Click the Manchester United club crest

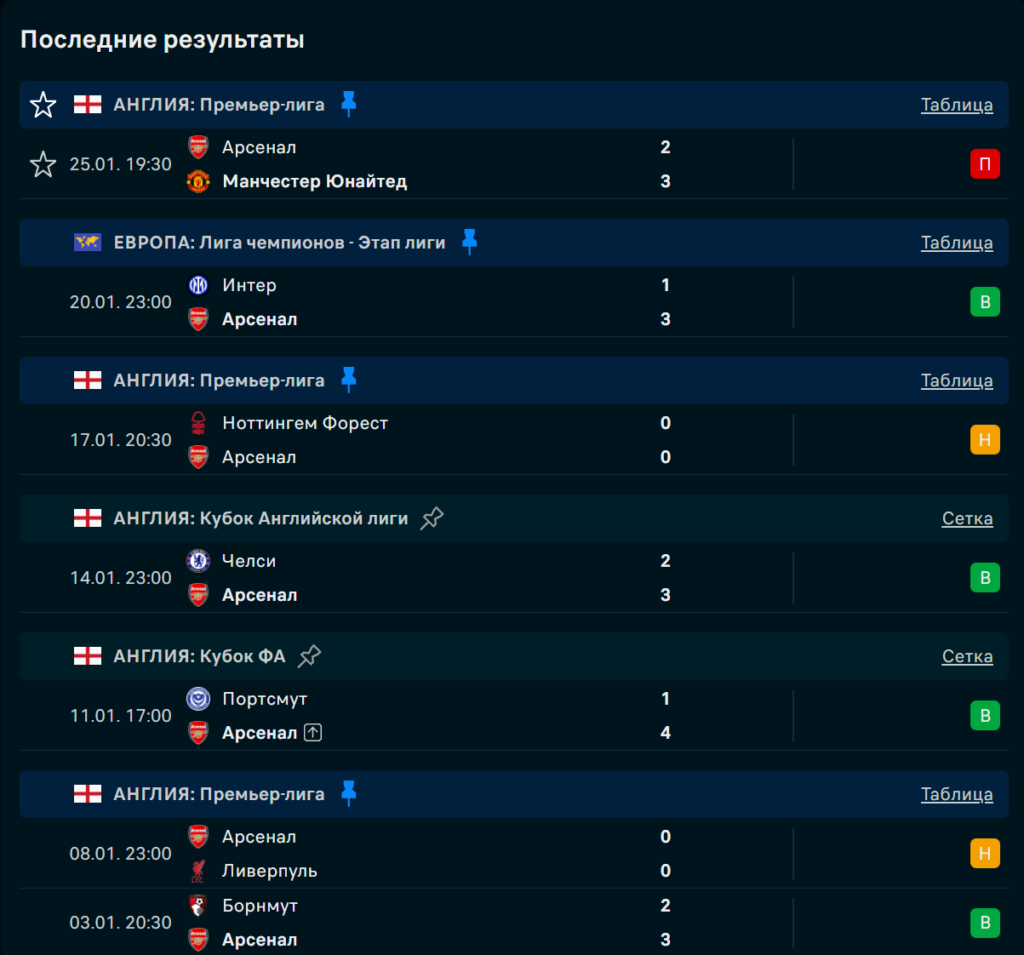click(198, 182)
